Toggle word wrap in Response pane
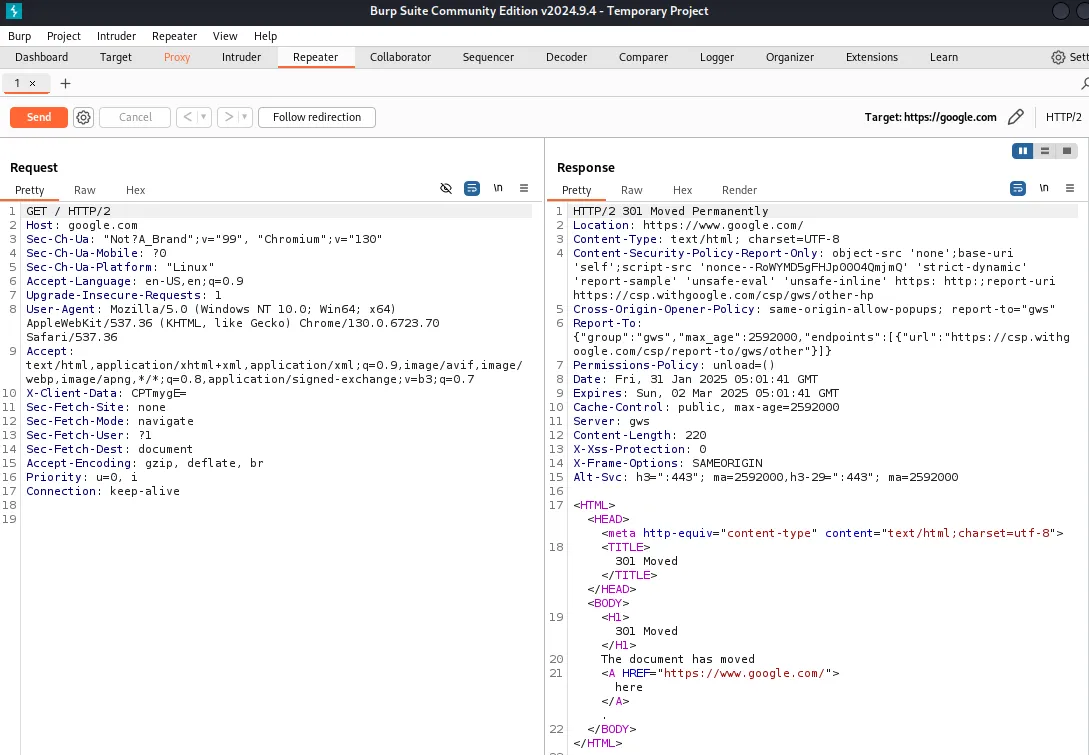 pyautogui.click(x=1017, y=188)
